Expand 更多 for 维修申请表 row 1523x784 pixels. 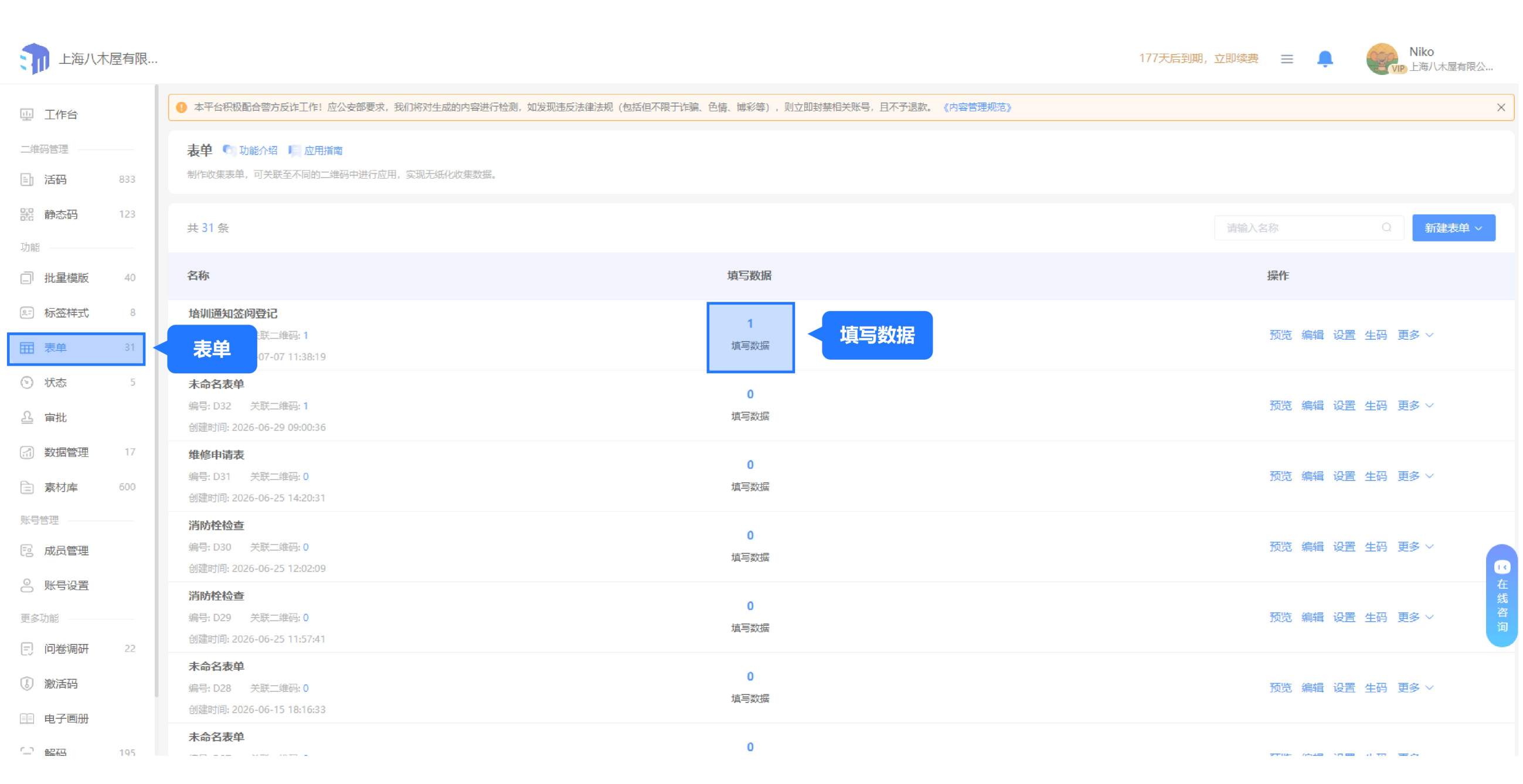pyautogui.click(x=1415, y=477)
